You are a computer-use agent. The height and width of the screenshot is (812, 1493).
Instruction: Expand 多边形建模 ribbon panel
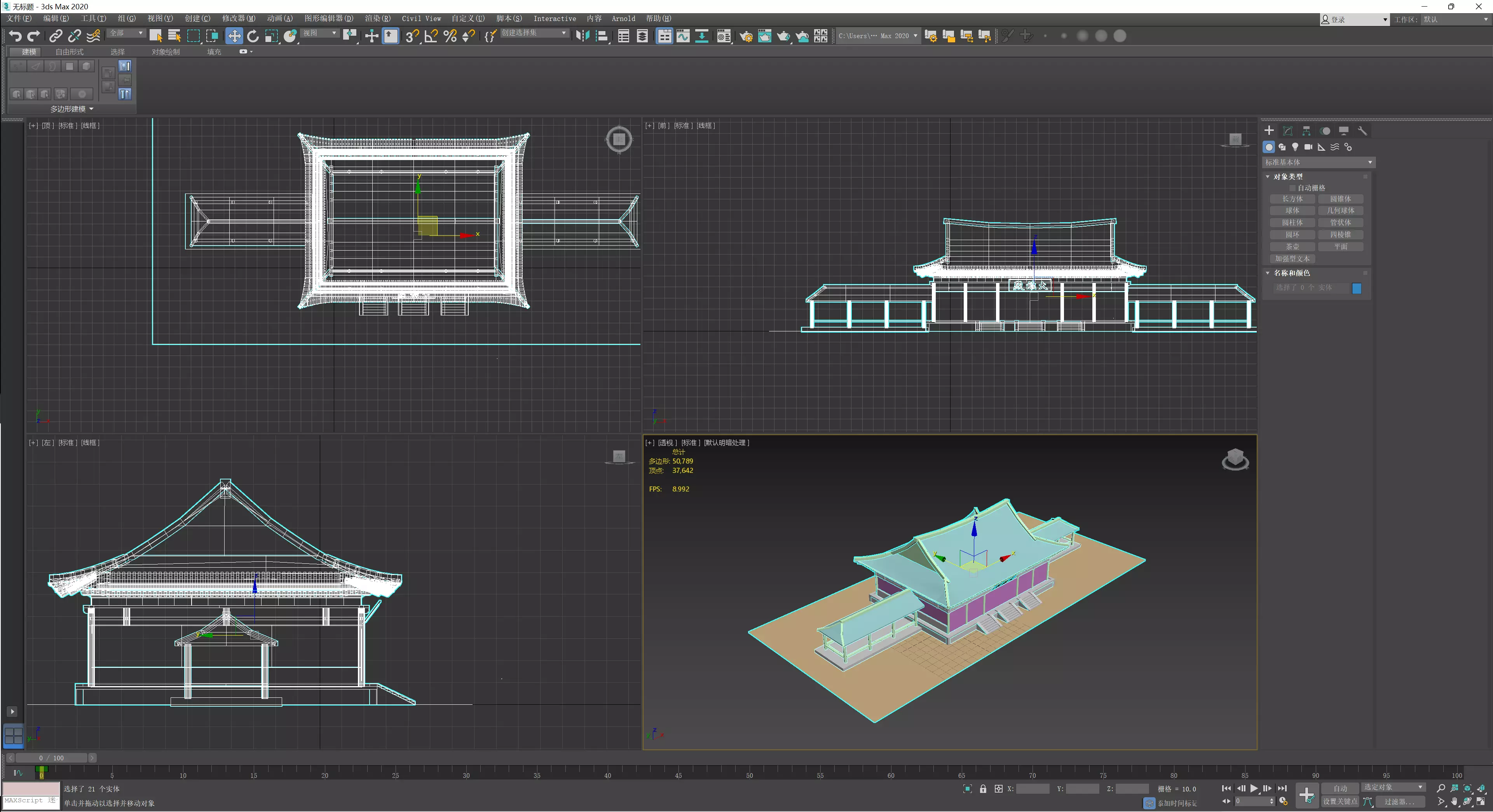point(71,109)
